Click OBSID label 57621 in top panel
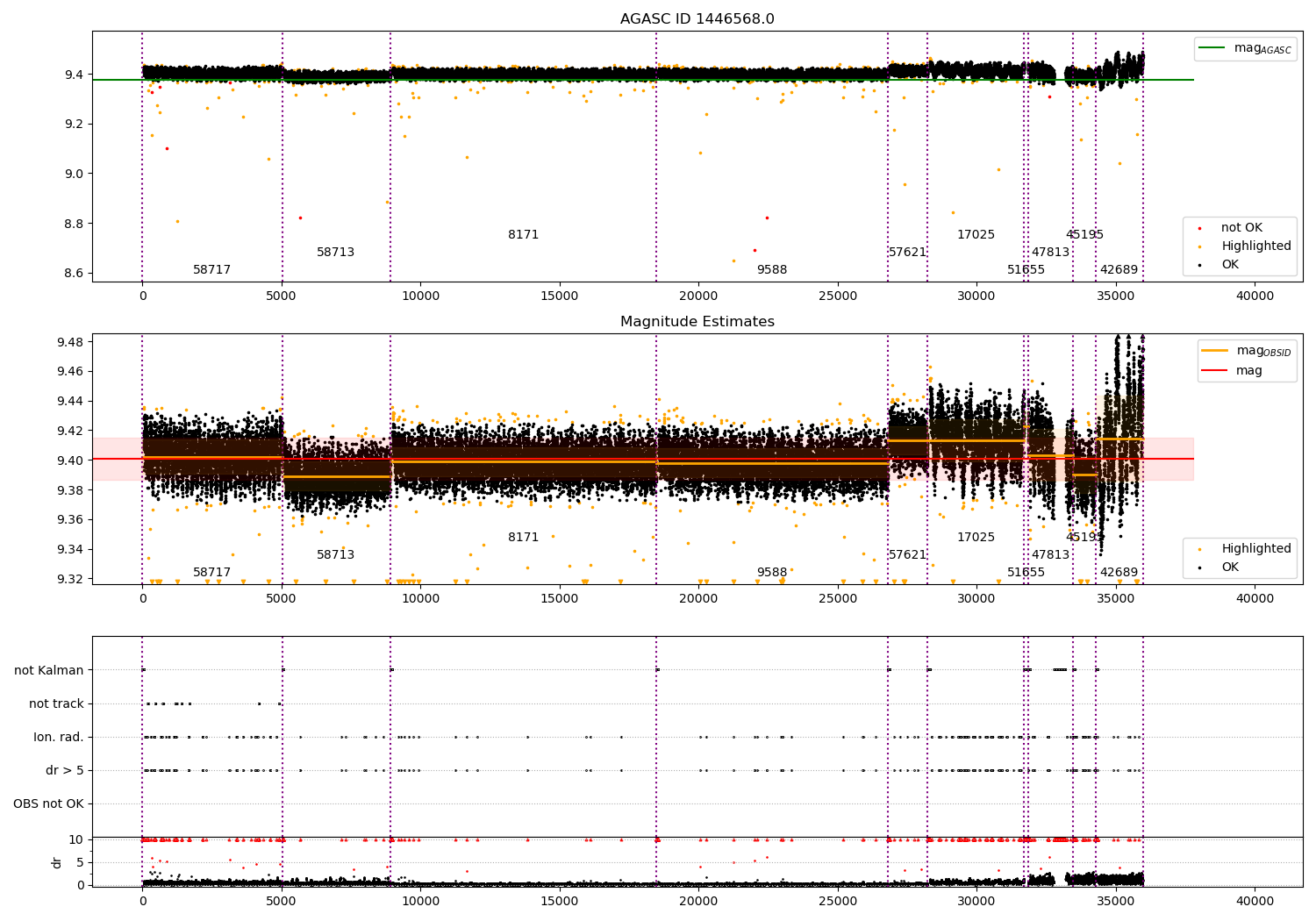 pyautogui.click(x=907, y=253)
